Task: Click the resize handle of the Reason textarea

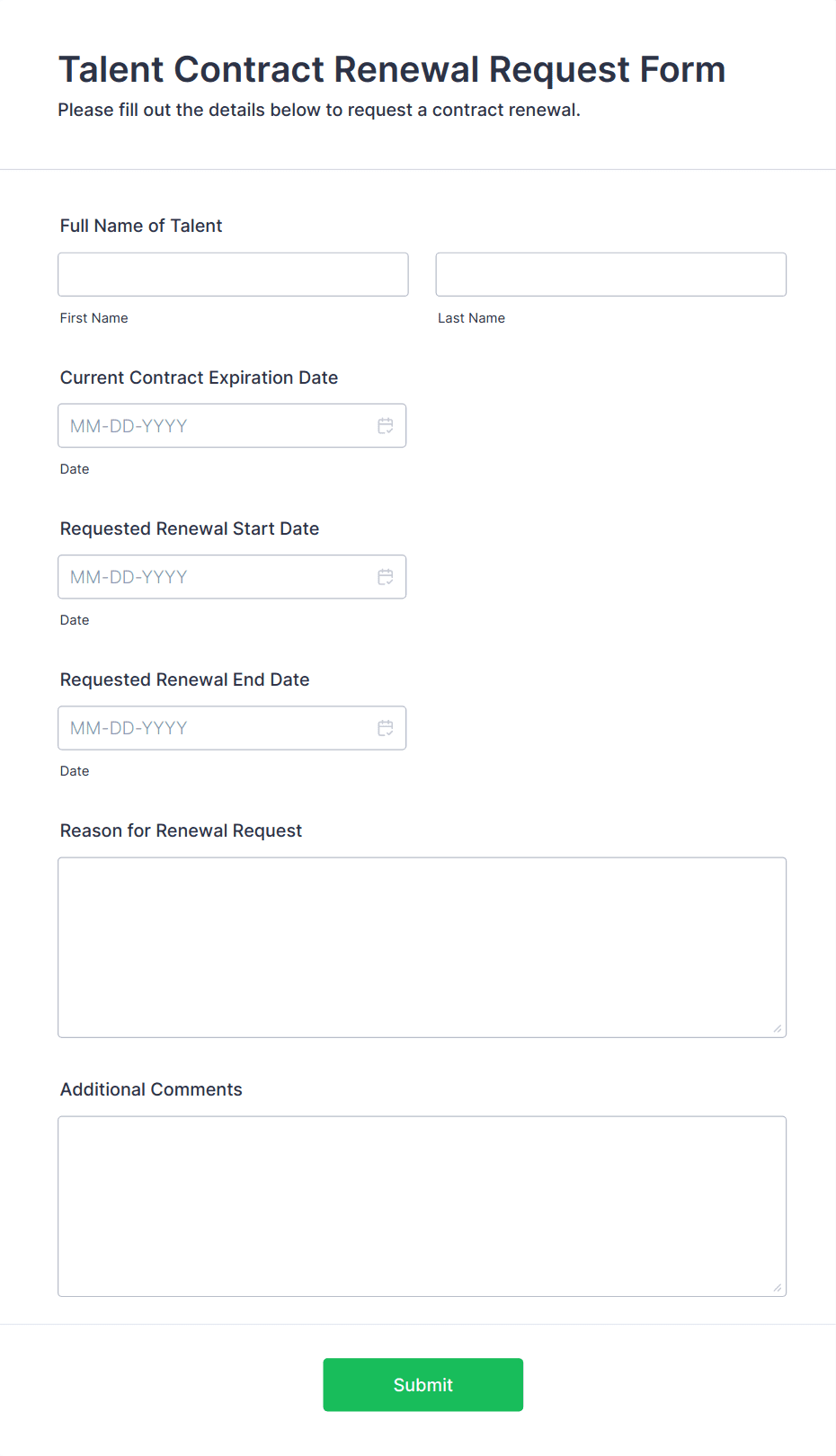Action: [777, 1026]
